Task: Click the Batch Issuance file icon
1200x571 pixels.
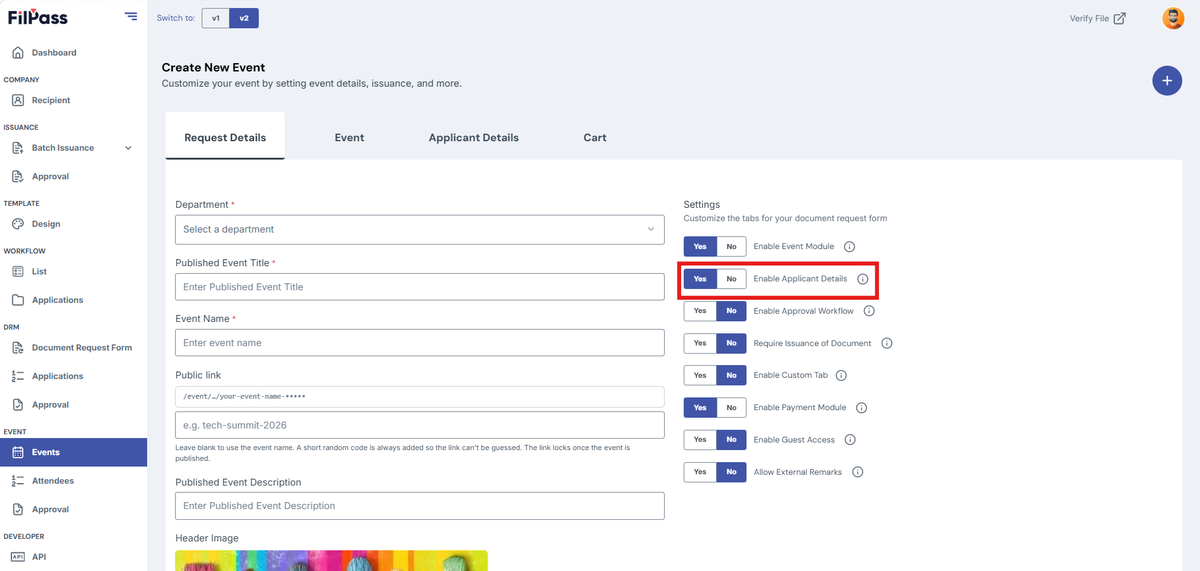Action: [x=18, y=148]
